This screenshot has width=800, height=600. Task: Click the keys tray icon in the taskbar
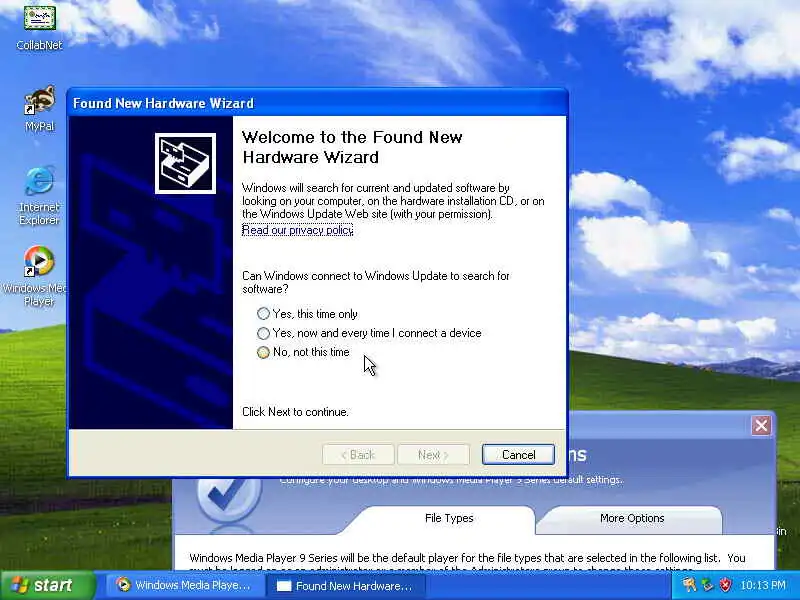689,585
